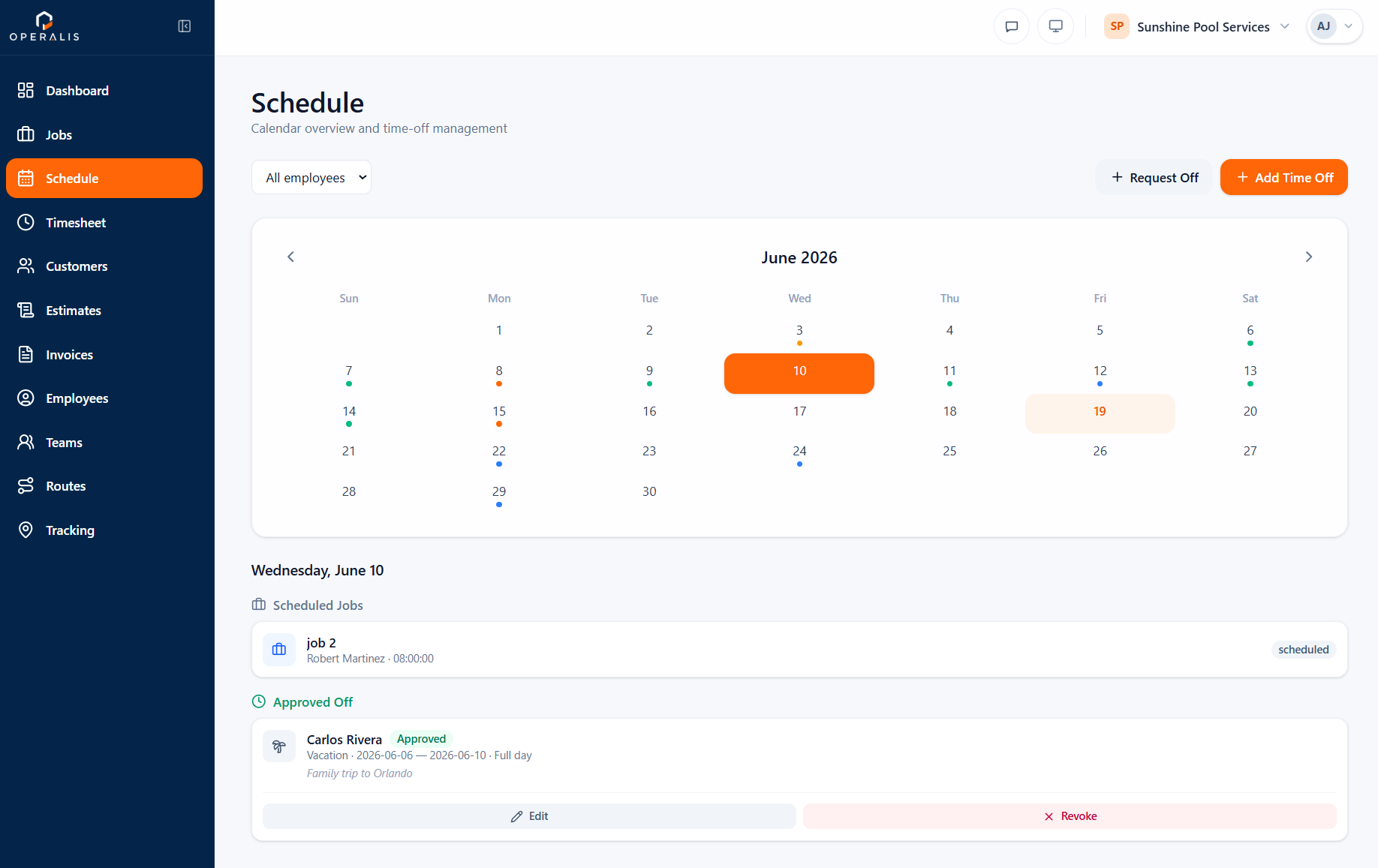Click the Schedule calendar icon

pyautogui.click(x=26, y=179)
